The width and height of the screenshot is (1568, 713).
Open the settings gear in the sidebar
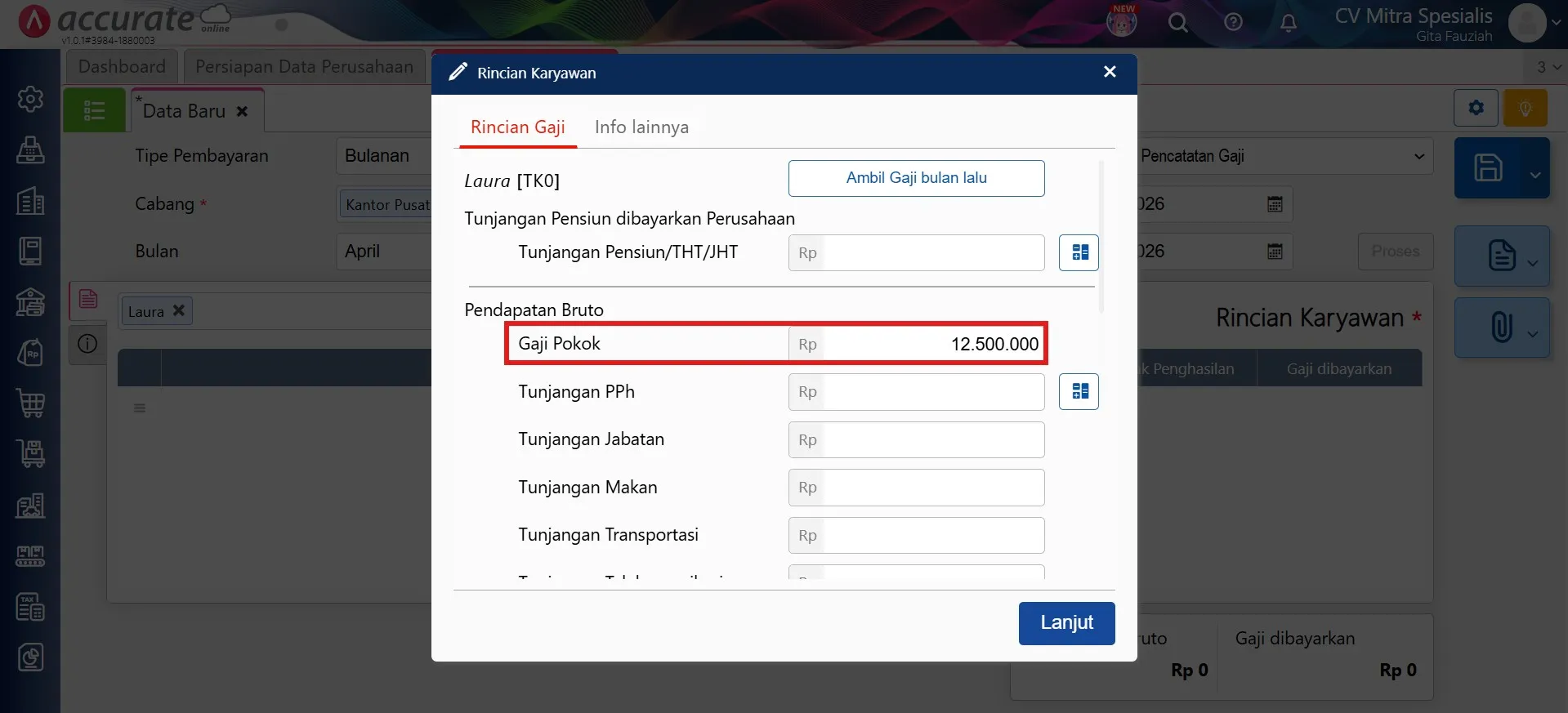point(30,99)
